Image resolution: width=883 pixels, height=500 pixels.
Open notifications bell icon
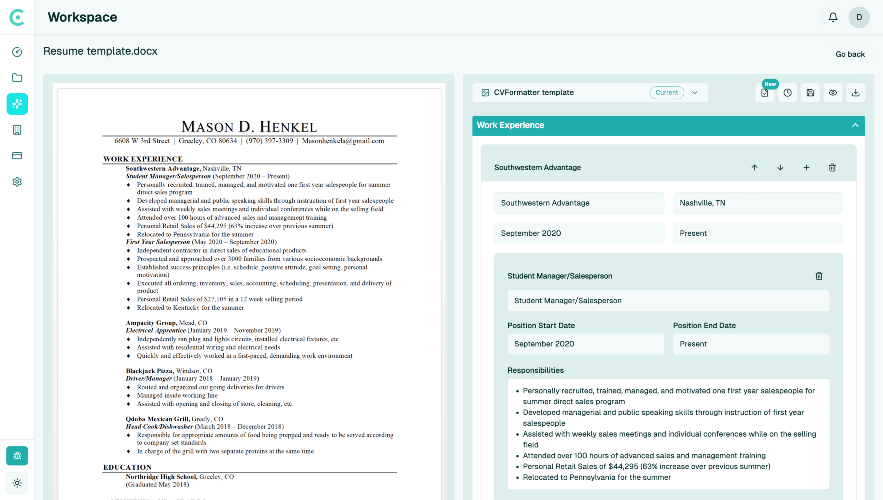pos(833,17)
